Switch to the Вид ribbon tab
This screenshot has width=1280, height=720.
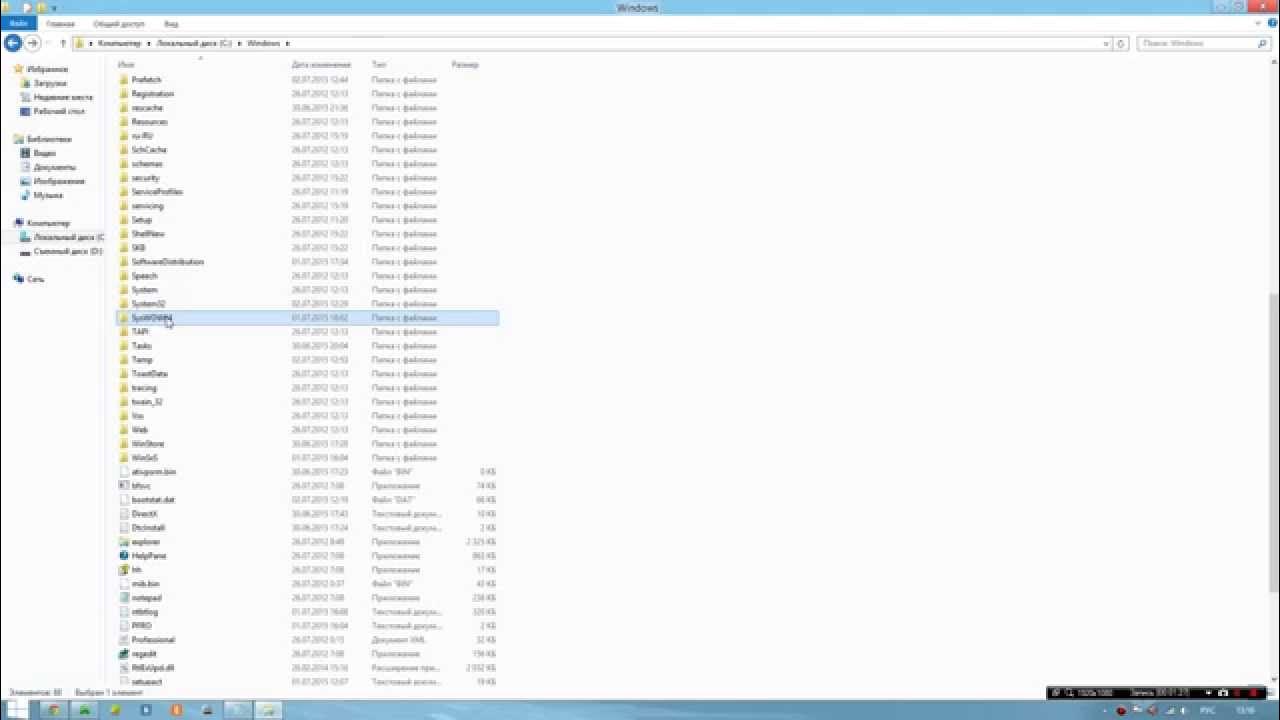[171, 23]
